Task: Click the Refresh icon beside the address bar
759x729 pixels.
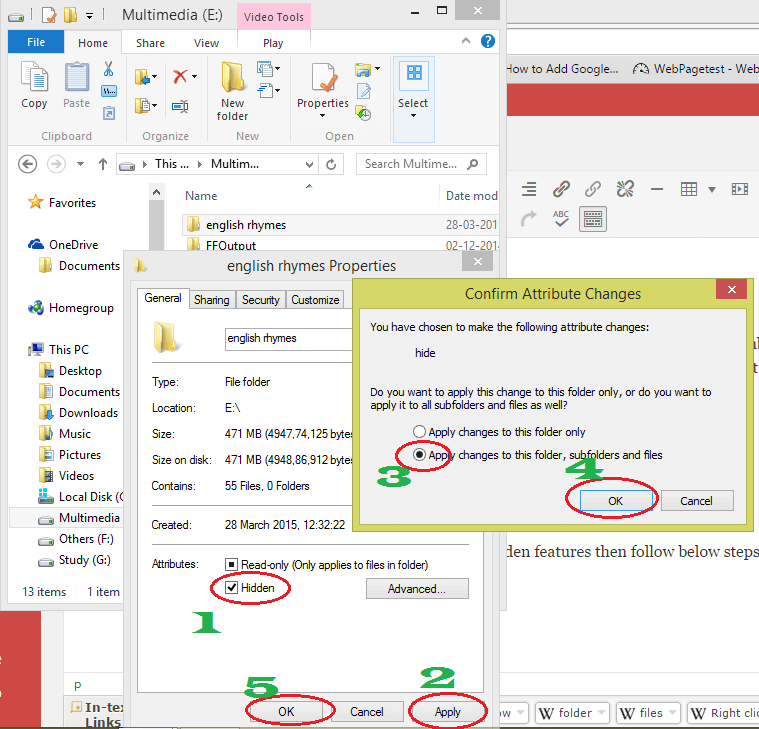Action: point(331,165)
